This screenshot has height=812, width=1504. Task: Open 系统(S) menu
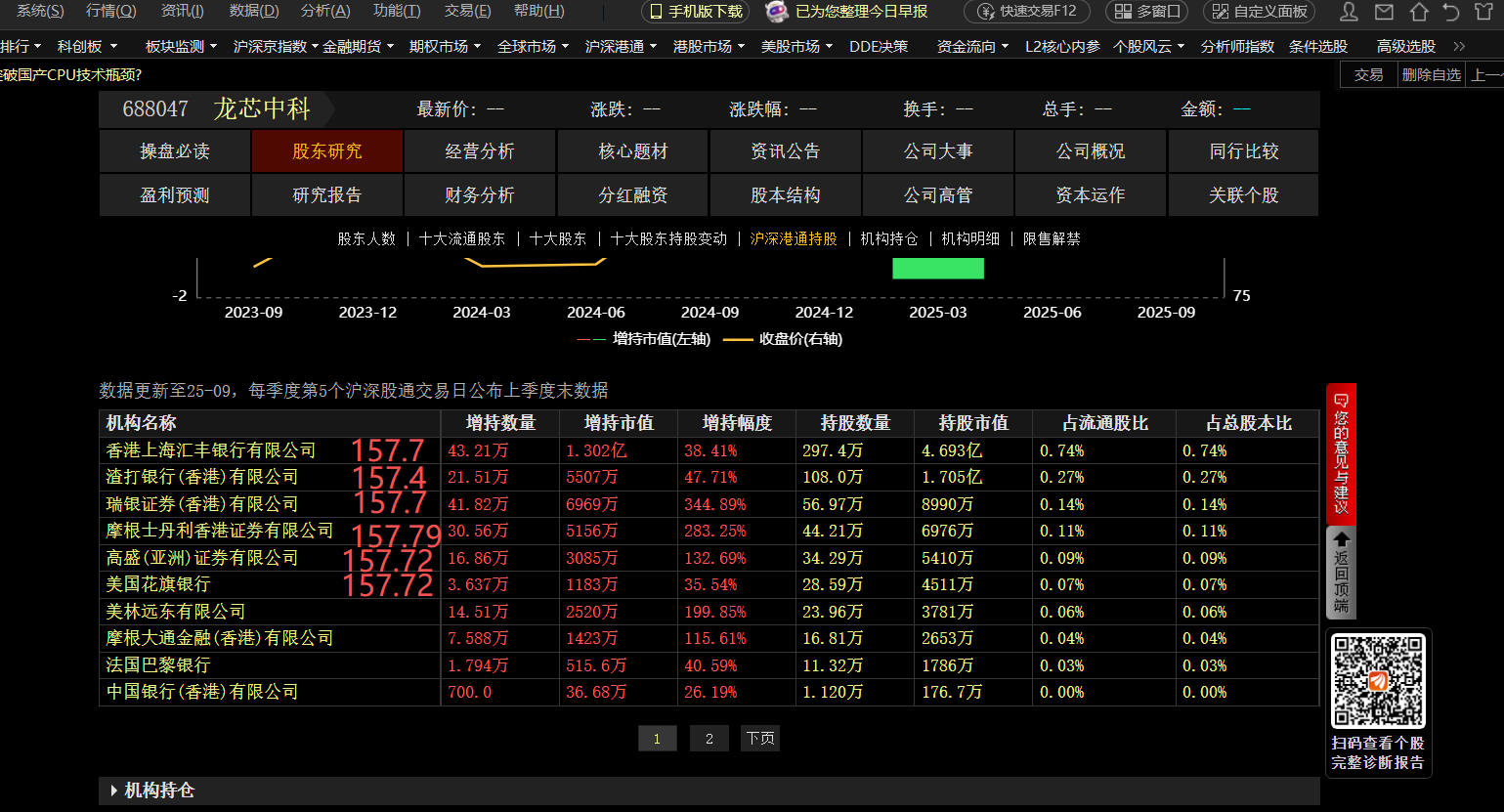(x=40, y=11)
